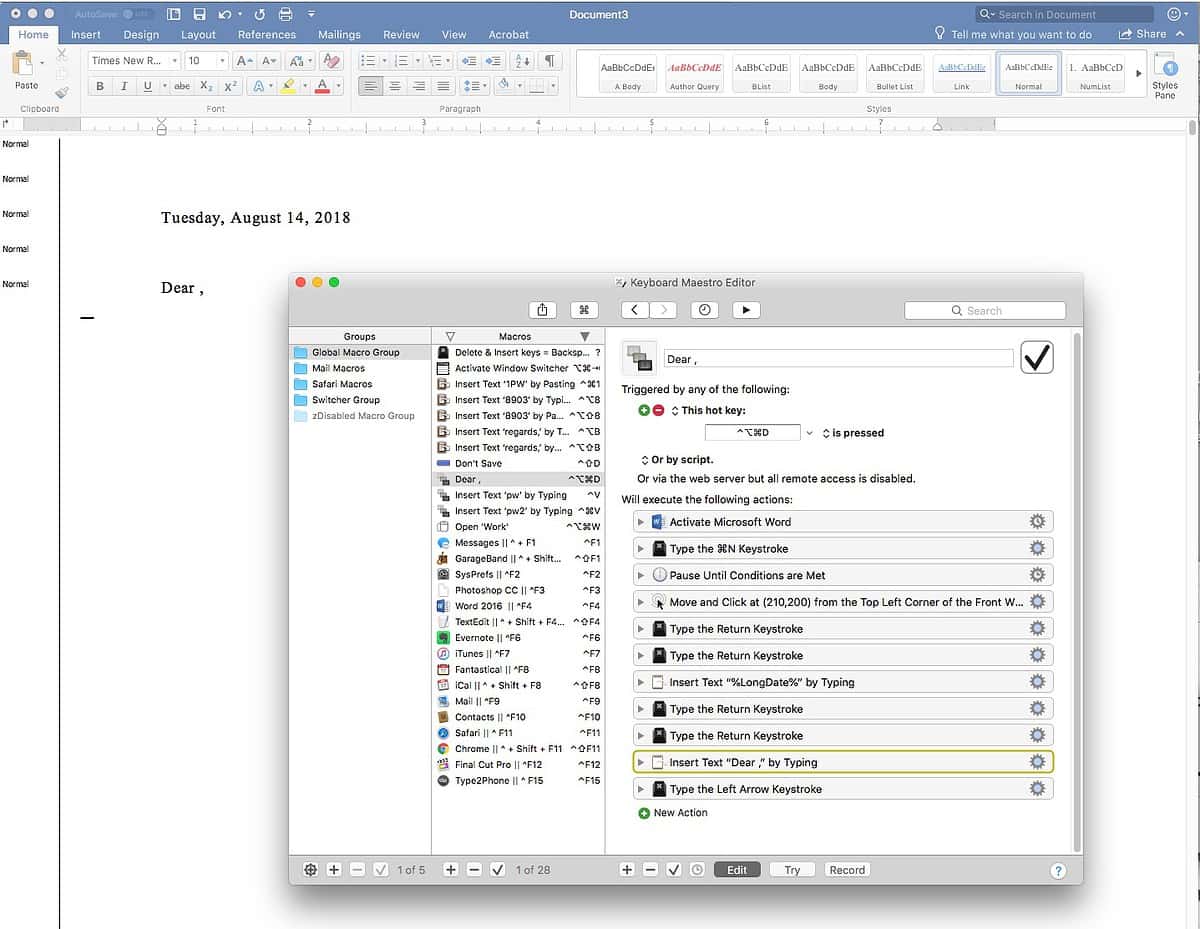Switch to the Mailings tab in Word
The width and height of the screenshot is (1200, 929).
[339, 35]
